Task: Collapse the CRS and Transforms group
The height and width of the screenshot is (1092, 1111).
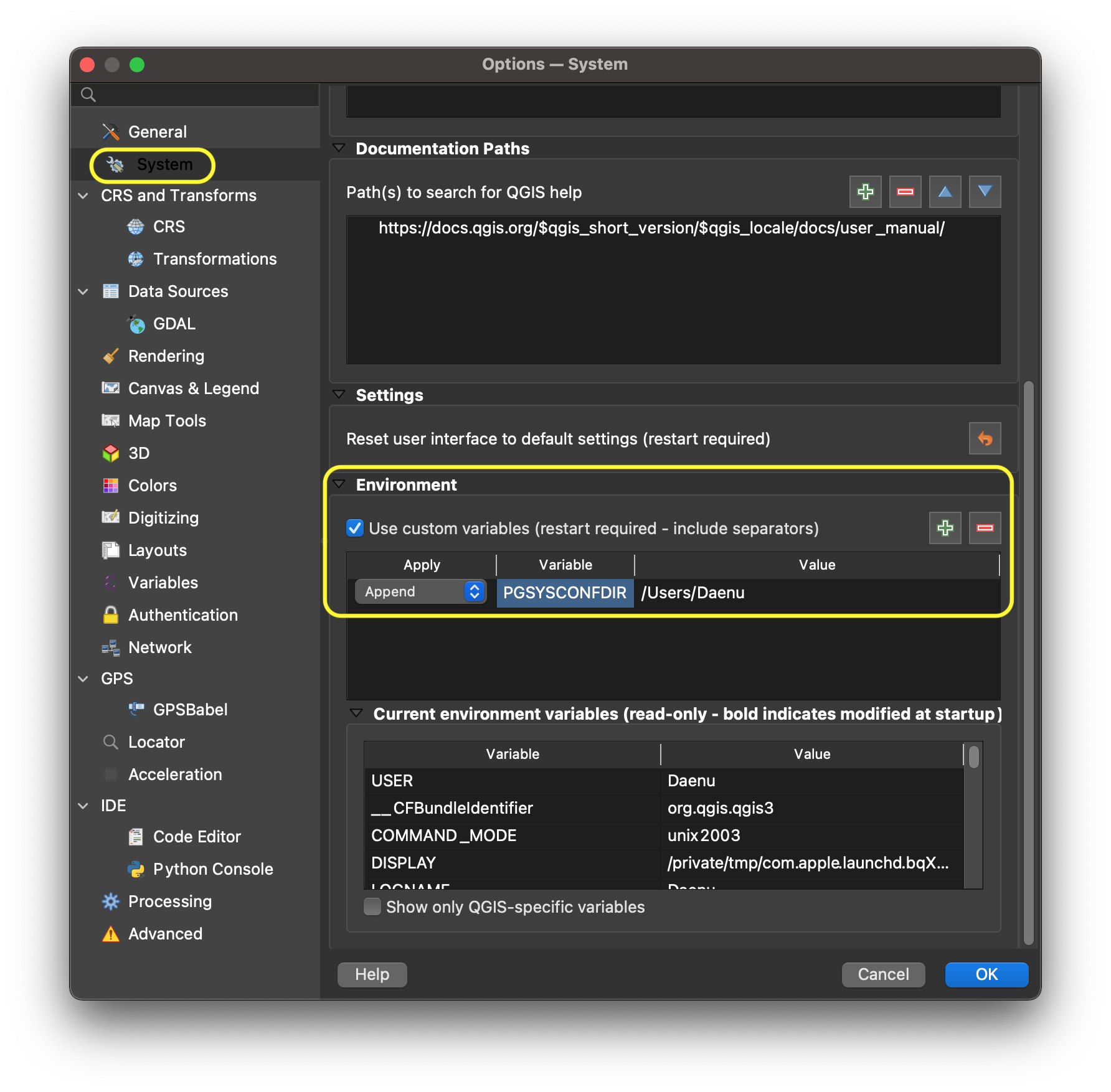Action: (83, 195)
